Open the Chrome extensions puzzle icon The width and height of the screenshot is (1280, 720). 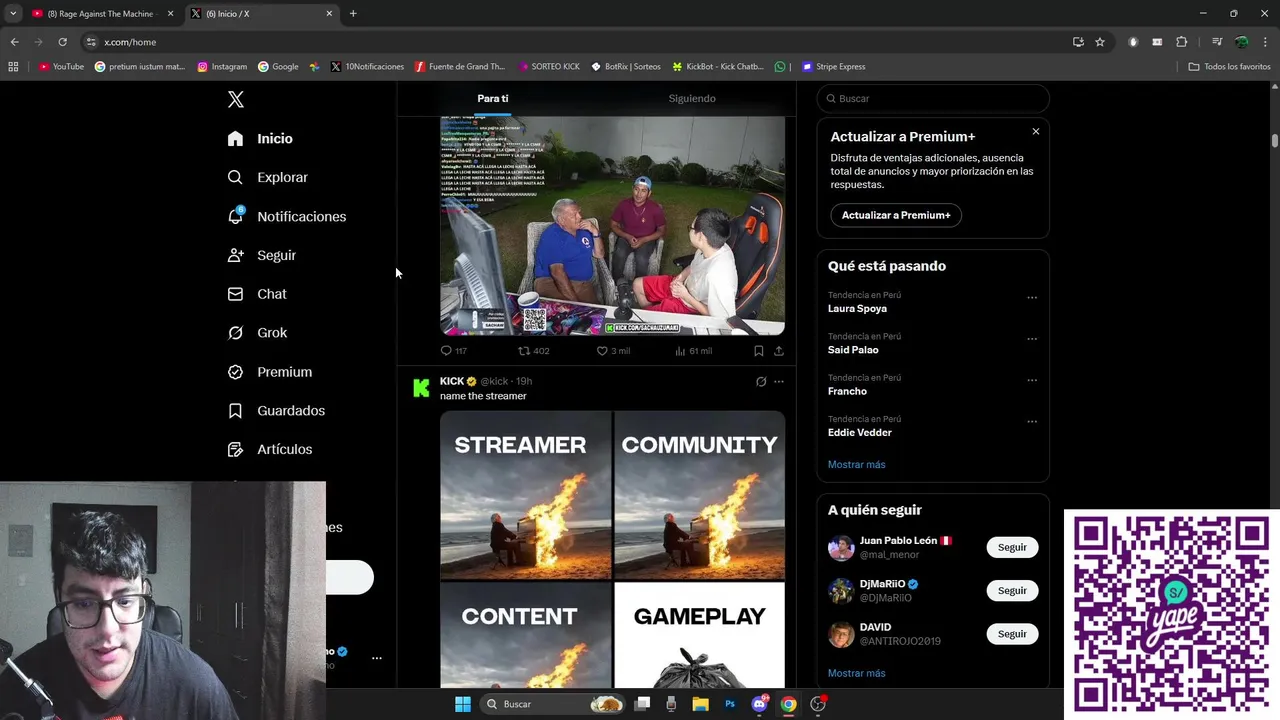pyautogui.click(x=1182, y=42)
